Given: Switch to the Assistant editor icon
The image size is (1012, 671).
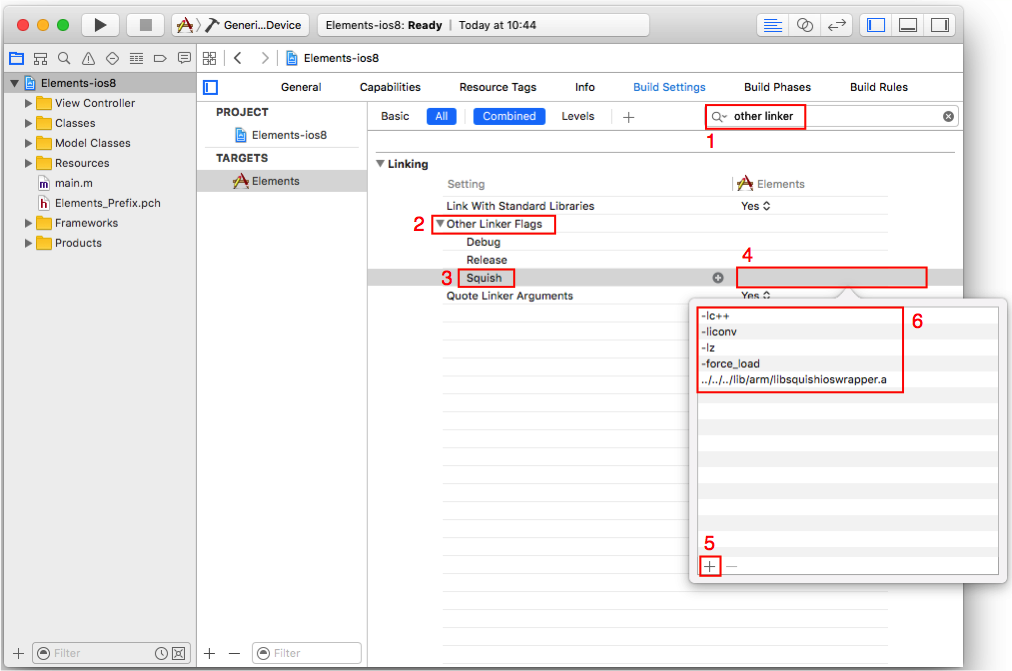Looking at the screenshot, I should click(805, 25).
